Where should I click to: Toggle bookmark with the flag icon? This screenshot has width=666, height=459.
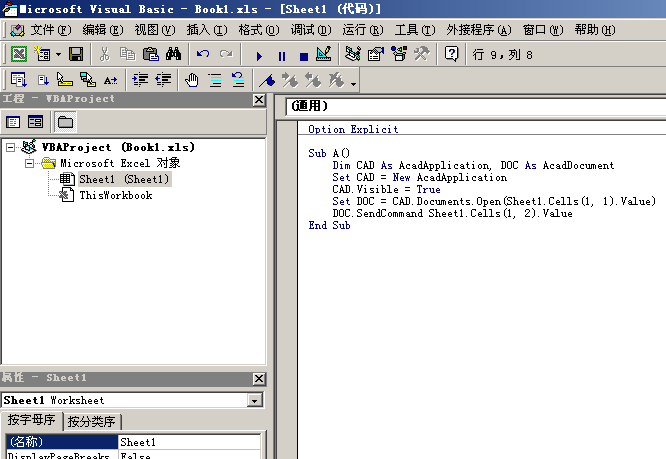[268, 79]
